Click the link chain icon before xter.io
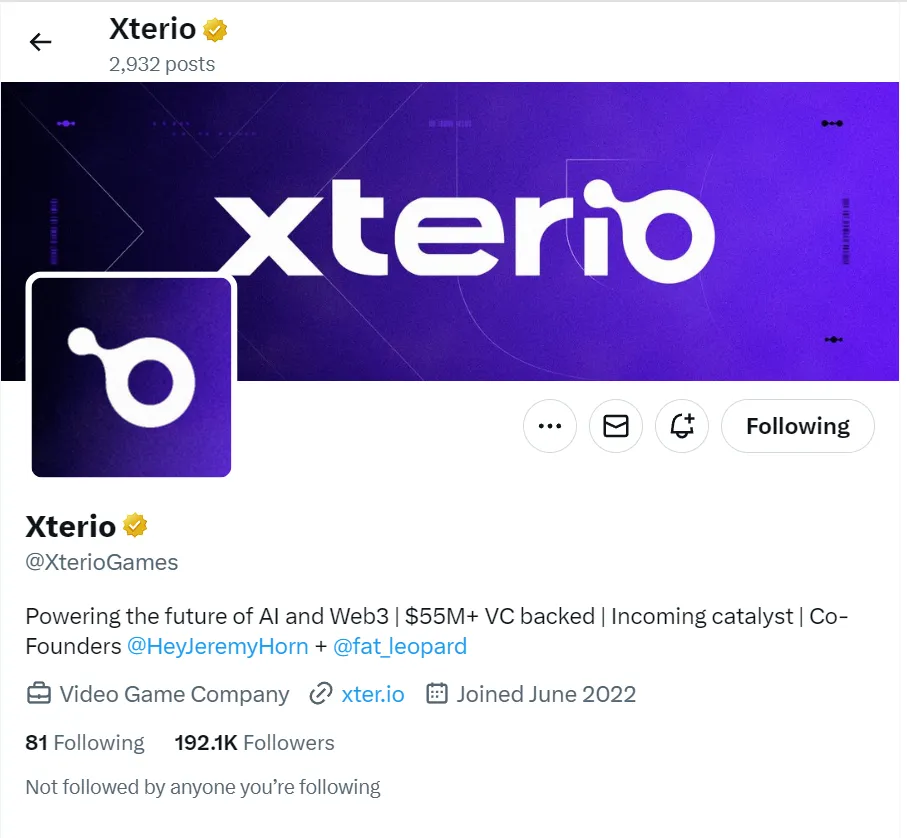The height and width of the screenshot is (838, 907). 321,693
